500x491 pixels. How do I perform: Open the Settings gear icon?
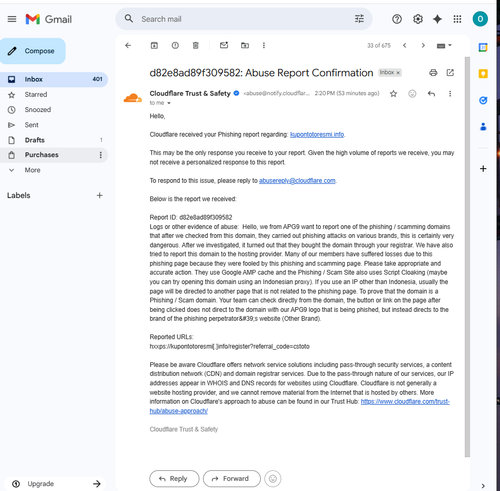[x=418, y=19]
